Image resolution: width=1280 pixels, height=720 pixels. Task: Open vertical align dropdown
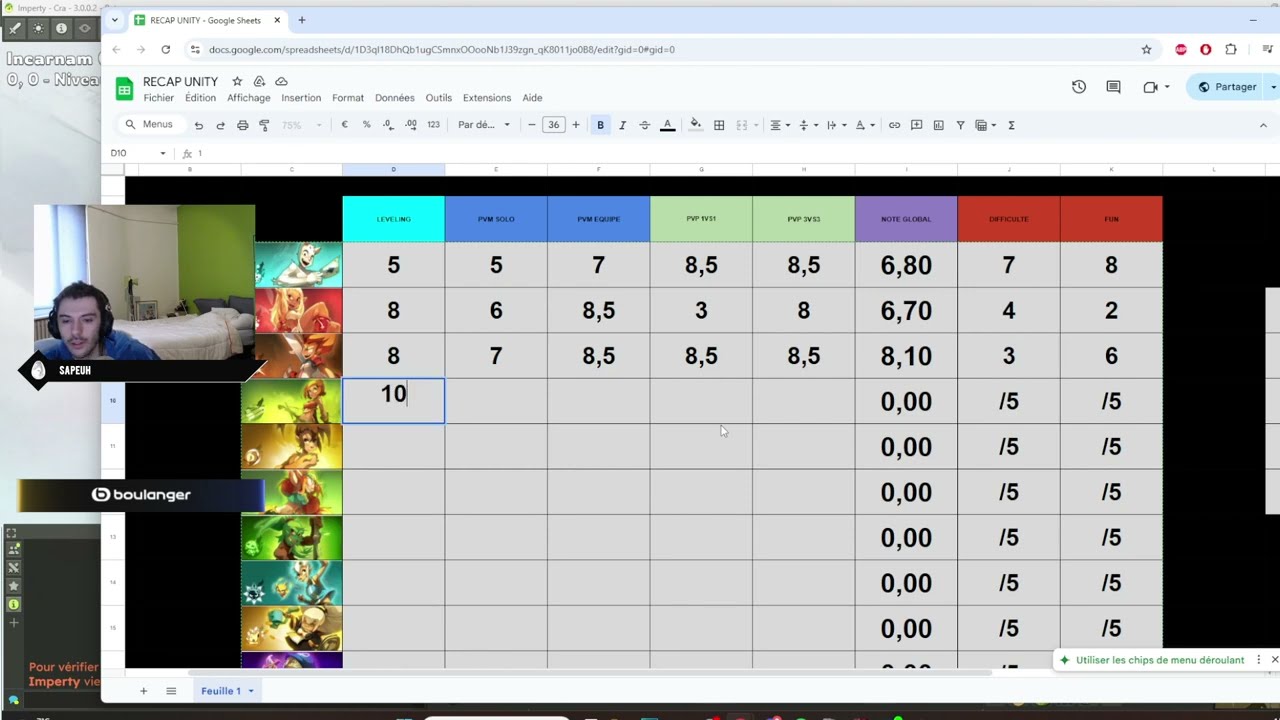[x=808, y=125]
